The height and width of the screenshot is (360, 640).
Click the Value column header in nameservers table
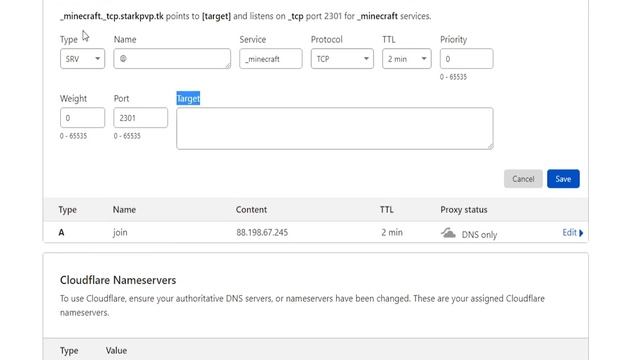coord(116,351)
